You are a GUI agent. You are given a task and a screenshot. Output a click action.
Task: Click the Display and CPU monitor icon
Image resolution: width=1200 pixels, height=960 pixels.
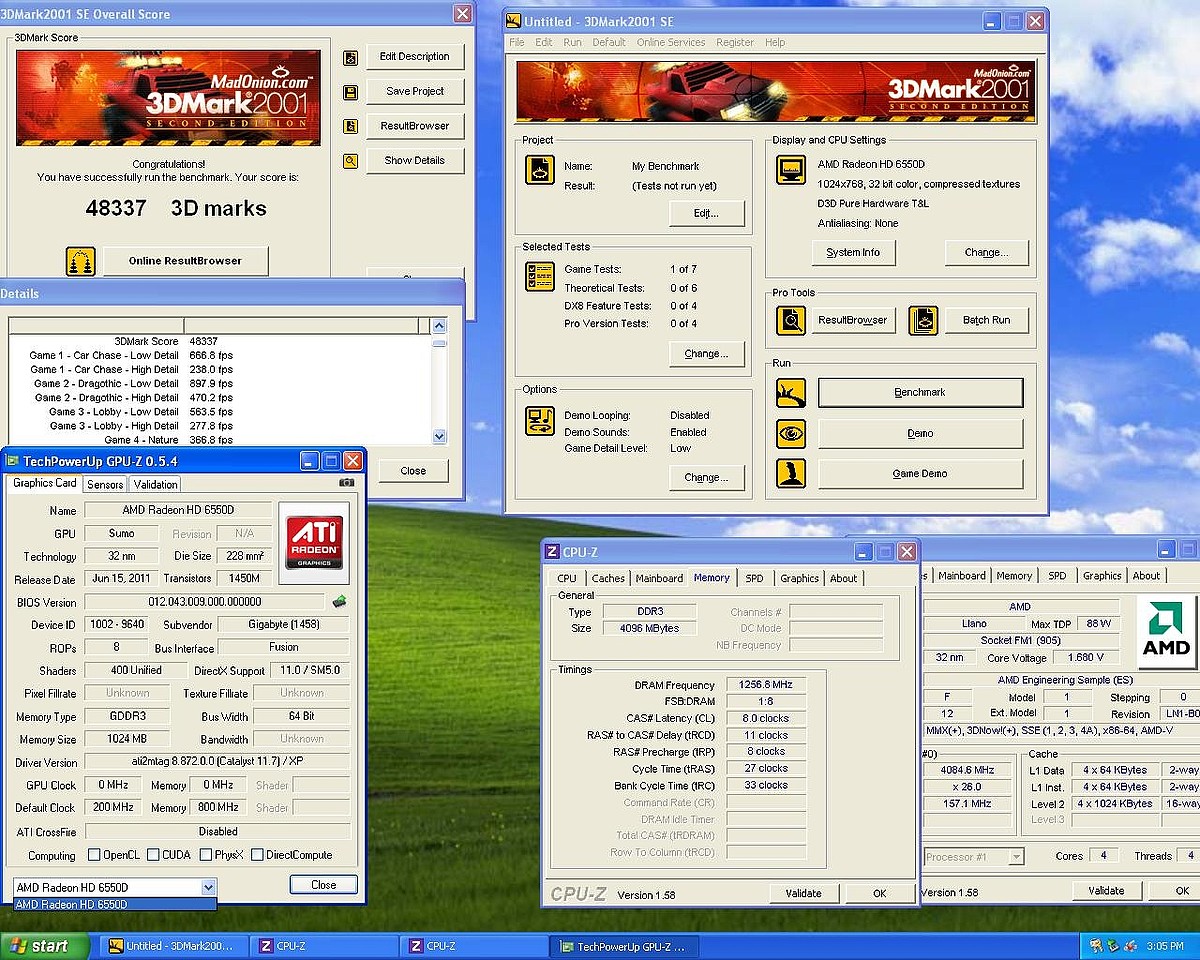point(791,169)
